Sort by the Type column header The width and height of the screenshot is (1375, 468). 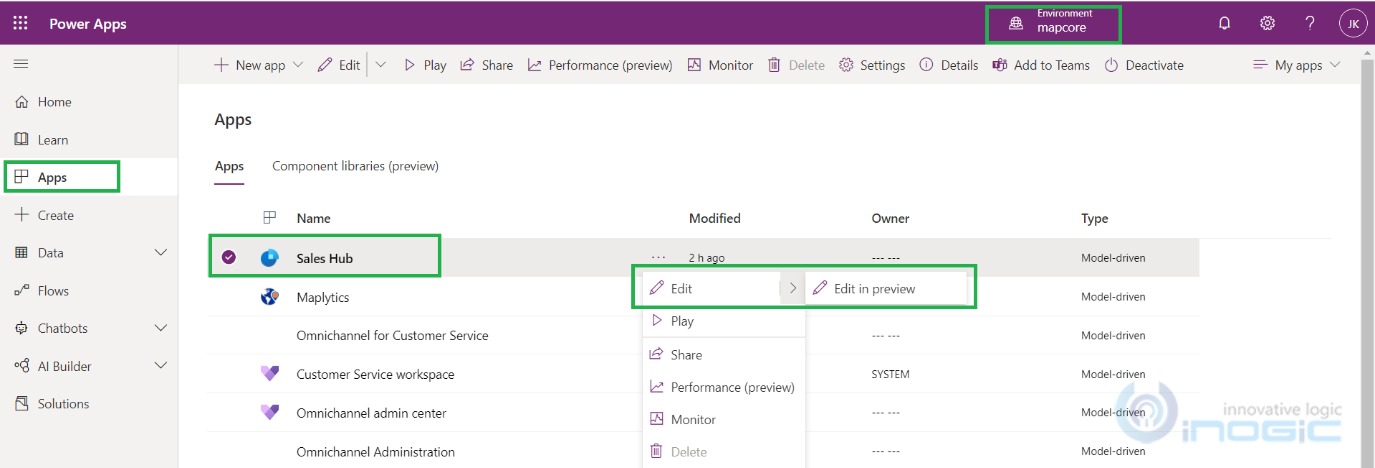point(1095,218)
